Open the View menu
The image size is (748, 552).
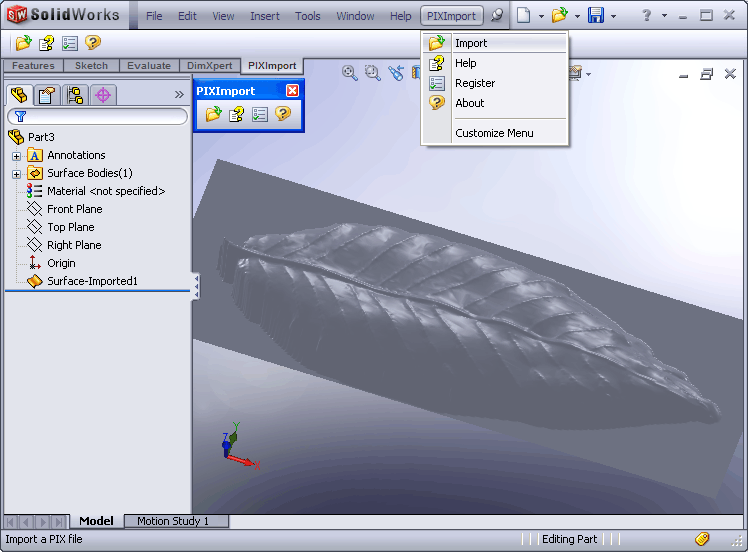click(x=223, y=16)
